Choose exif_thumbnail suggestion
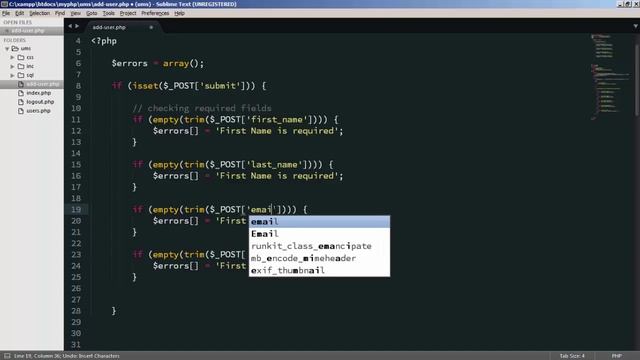This screenshot has width=640, height=360. (x=319, y=271)
